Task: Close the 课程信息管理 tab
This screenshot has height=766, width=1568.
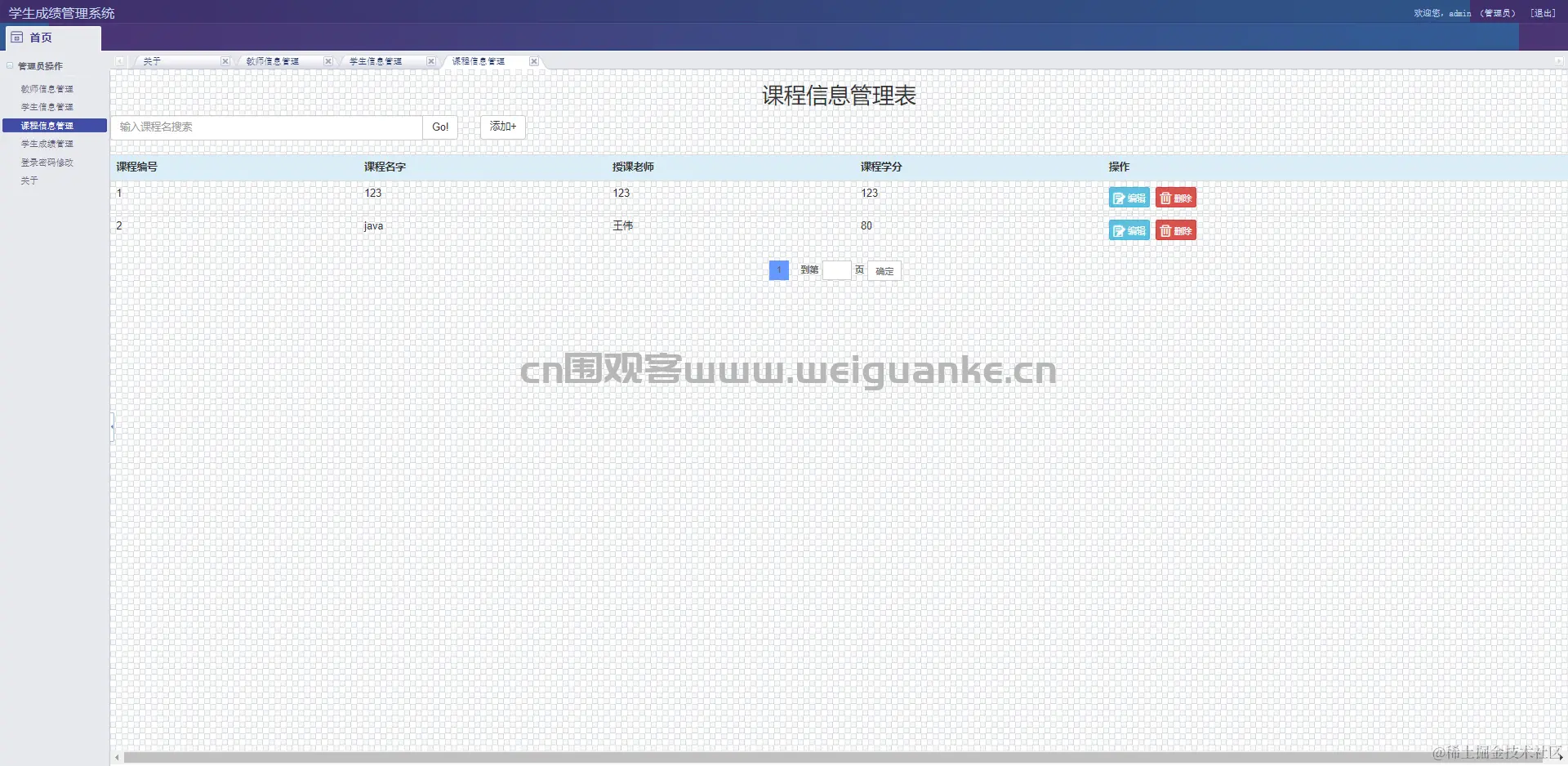Action: pos(534,61)
